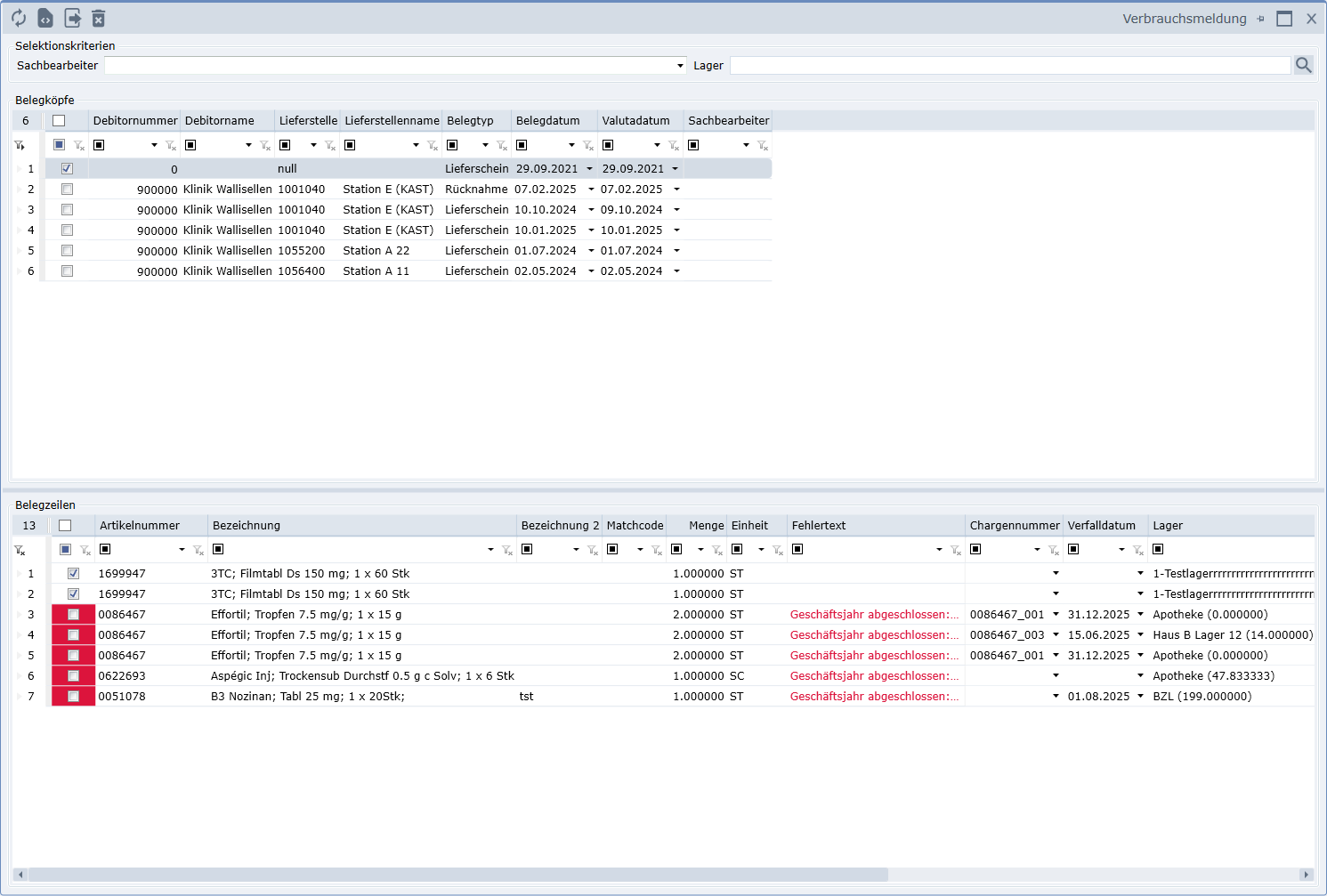Open Belegdatum dropdown for 10.10.2024 row
Screen dimensions: 1327x896
(590, 210)
